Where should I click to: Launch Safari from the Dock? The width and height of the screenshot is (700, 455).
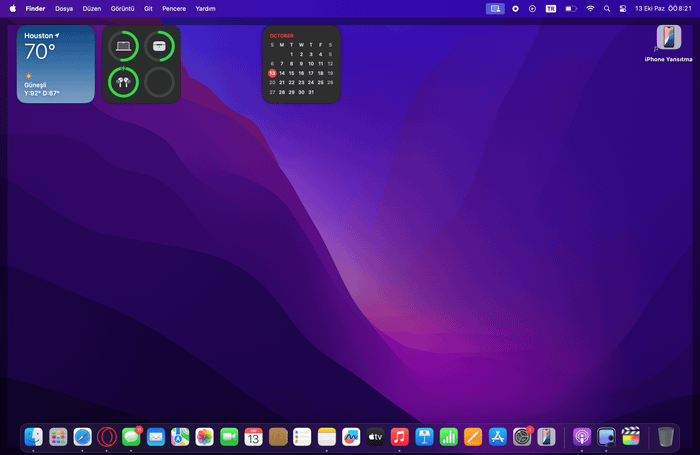(x=83, y=437)
